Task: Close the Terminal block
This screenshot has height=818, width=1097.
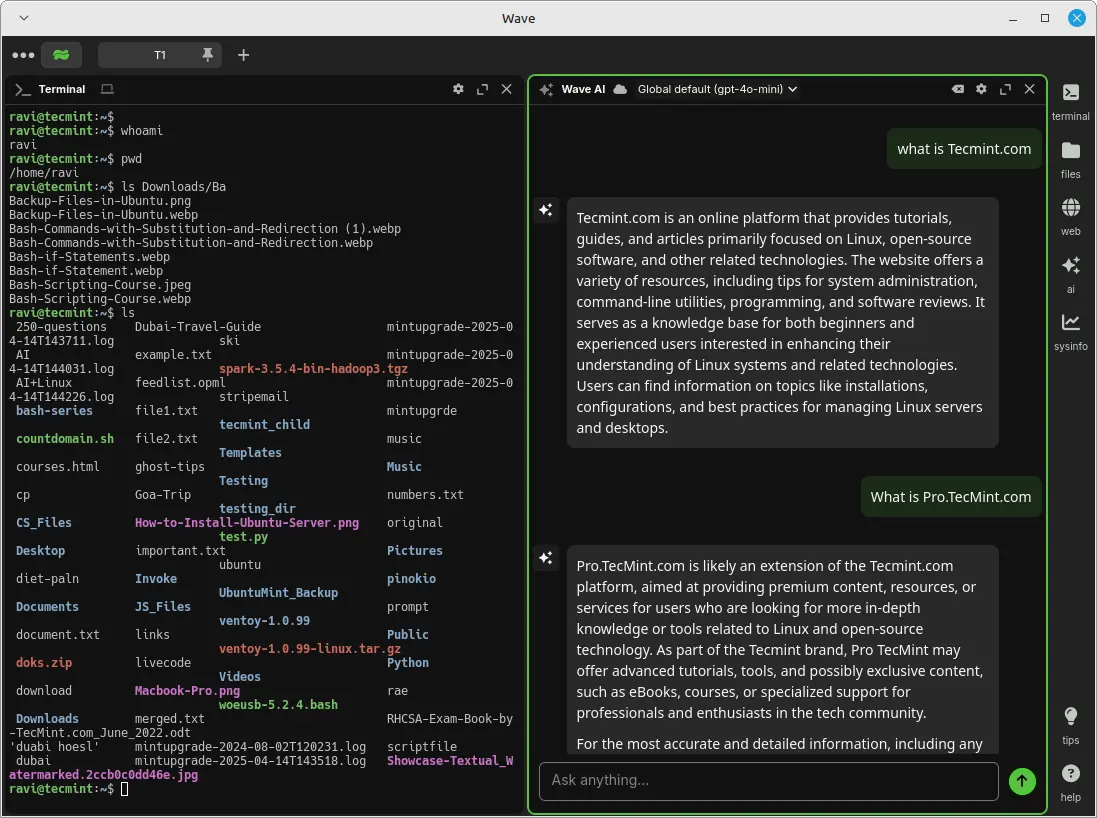Action: [507, 89]
